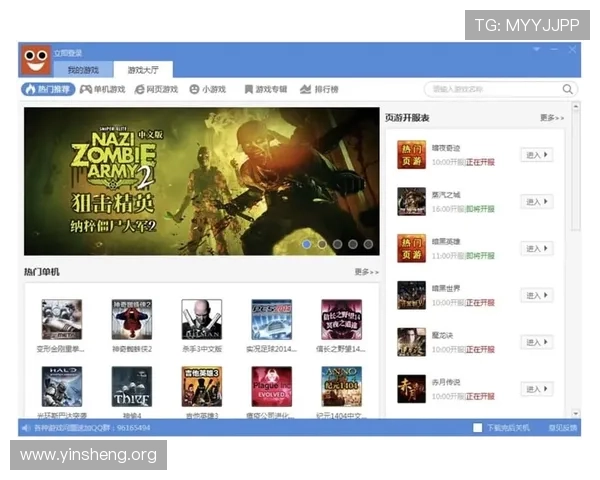The image size is (600, 480).
Task: Click 进入 for 赤月传说
Action: (537, 389)
